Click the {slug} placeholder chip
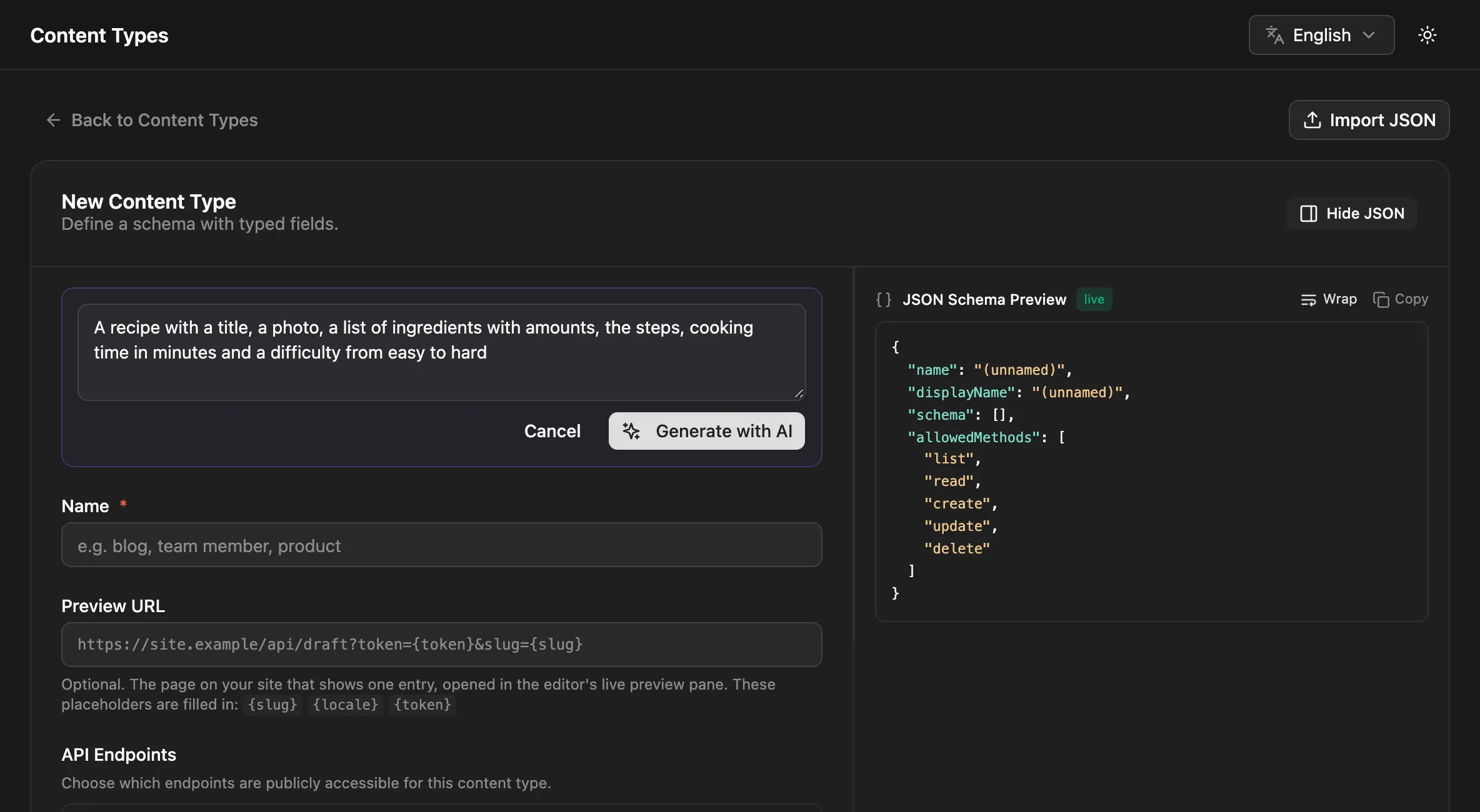 pyautogui.click(x=272, y=705)
